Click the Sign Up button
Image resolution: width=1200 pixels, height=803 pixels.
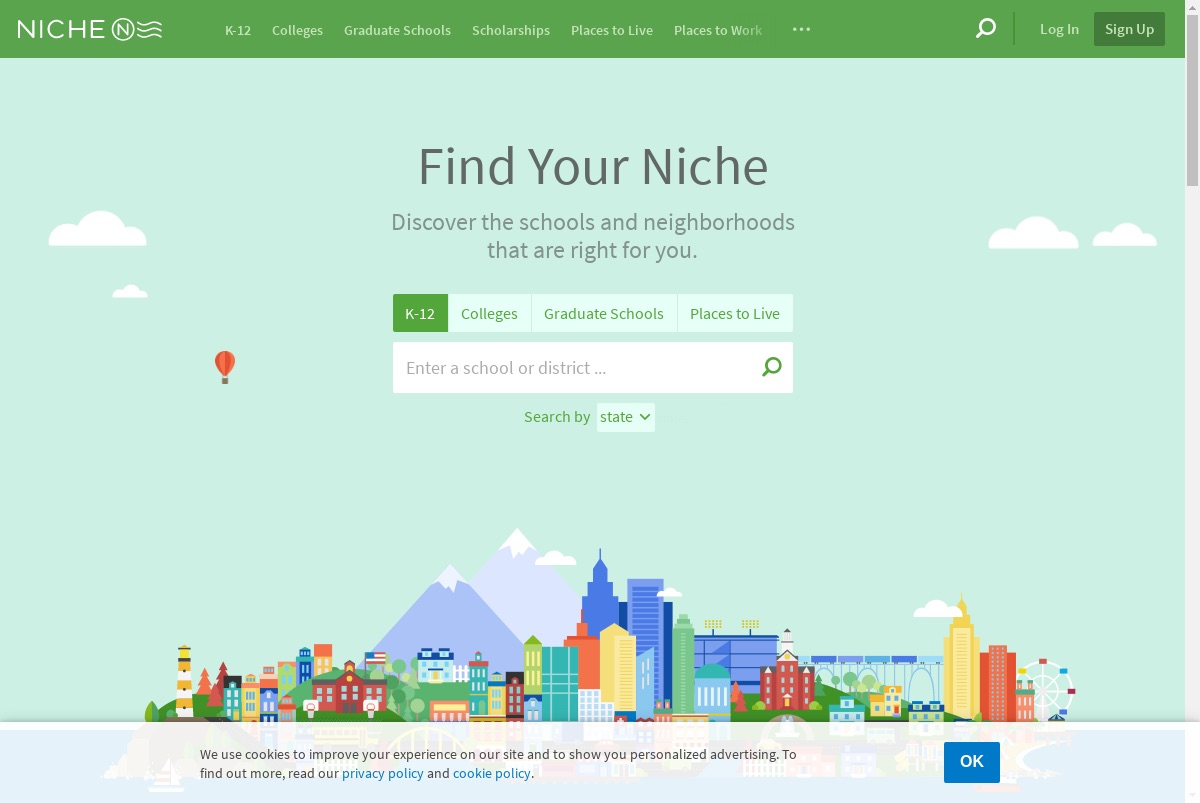(1129, 29)
